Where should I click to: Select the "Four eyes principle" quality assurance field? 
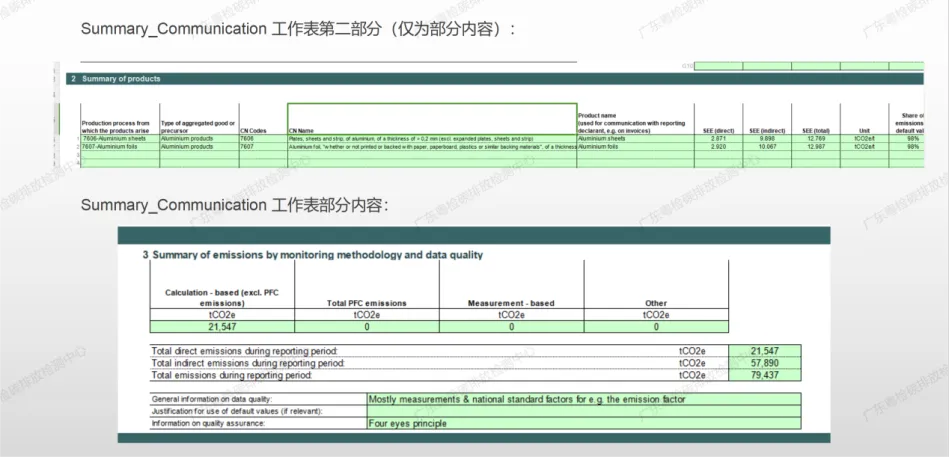(584, 423)
